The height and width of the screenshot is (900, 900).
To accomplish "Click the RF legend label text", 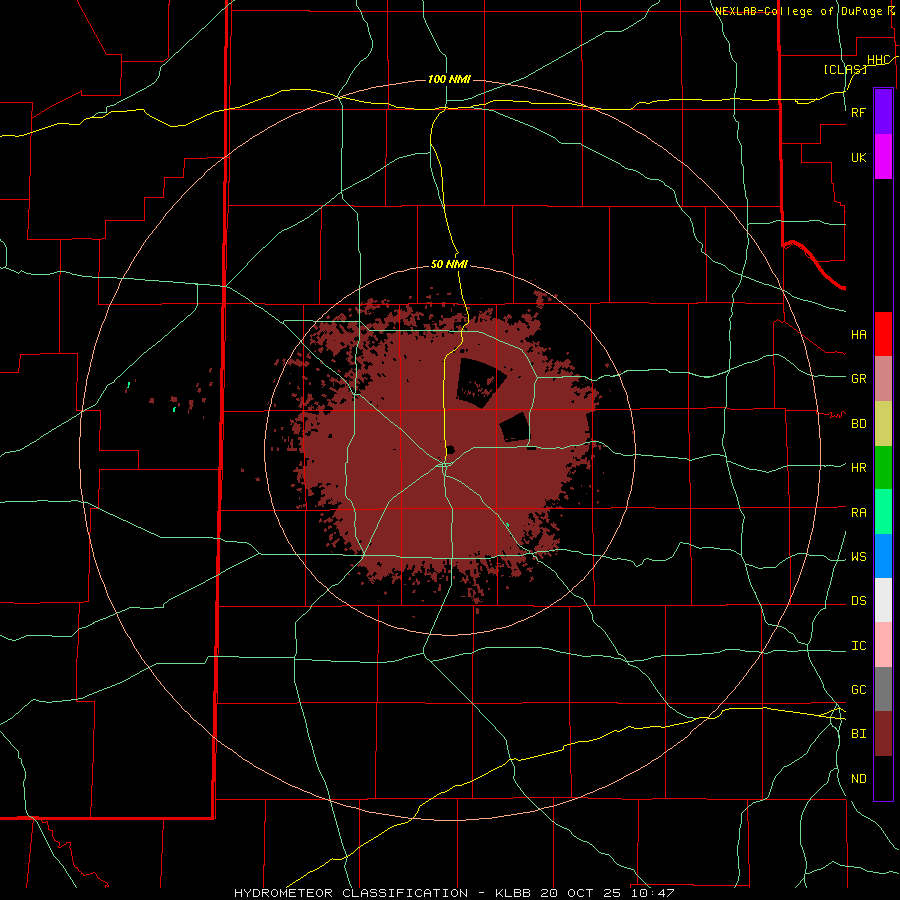I will click(x=858, y=112).
